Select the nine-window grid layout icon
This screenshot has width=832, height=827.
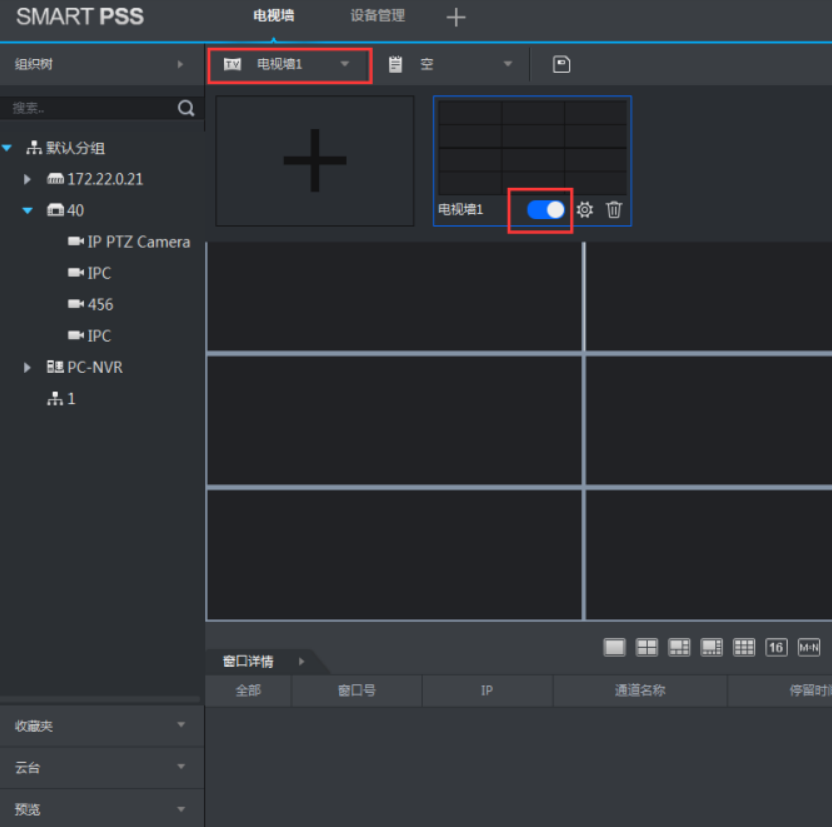pos(744,647)
